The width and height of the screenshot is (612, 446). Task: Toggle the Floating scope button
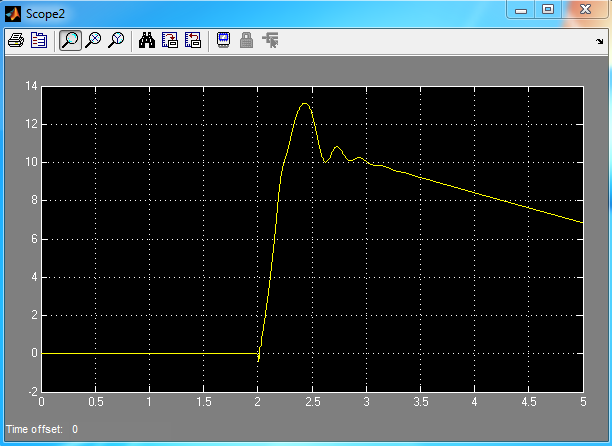tap(223, 41)
